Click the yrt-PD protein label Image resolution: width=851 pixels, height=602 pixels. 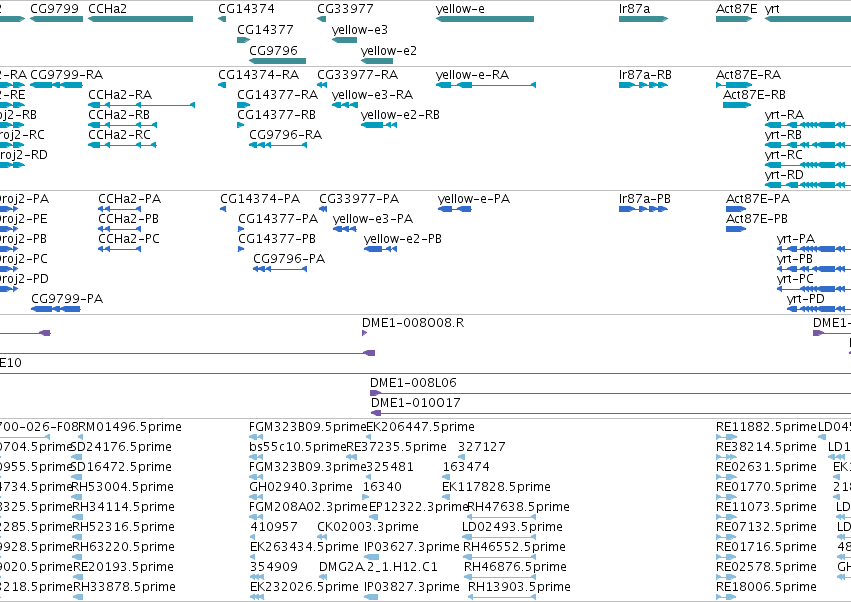click(805, 299)
